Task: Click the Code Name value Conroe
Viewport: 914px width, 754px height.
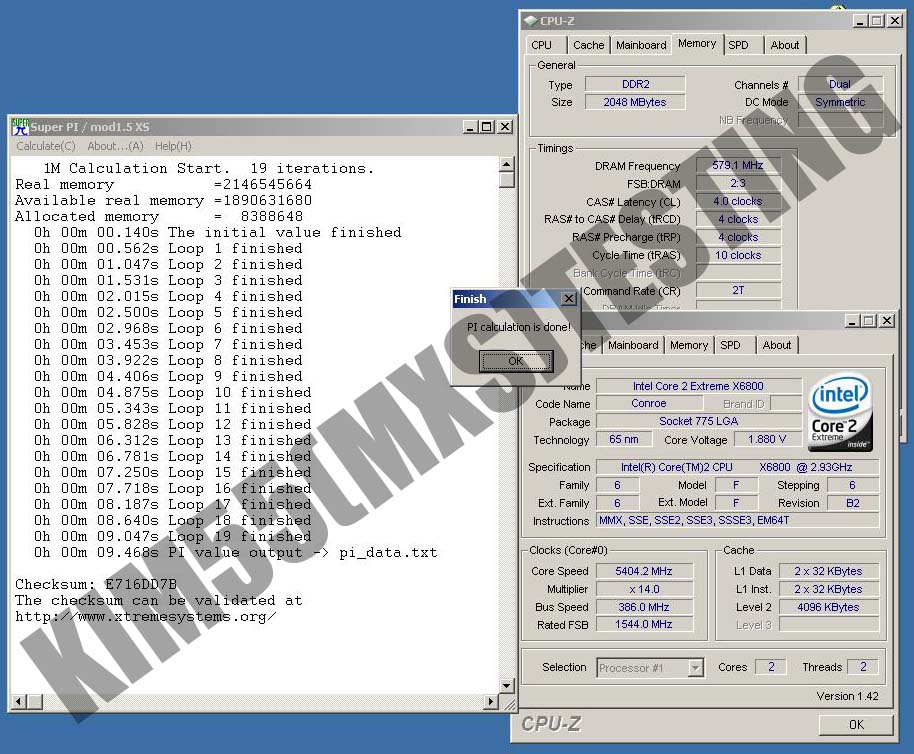Action: (649, 403)
